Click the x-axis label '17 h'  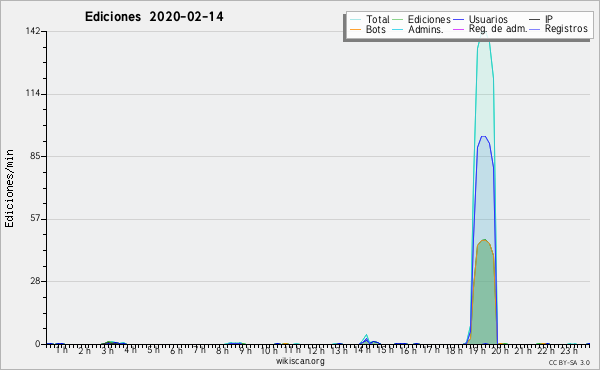click(430, 350)
